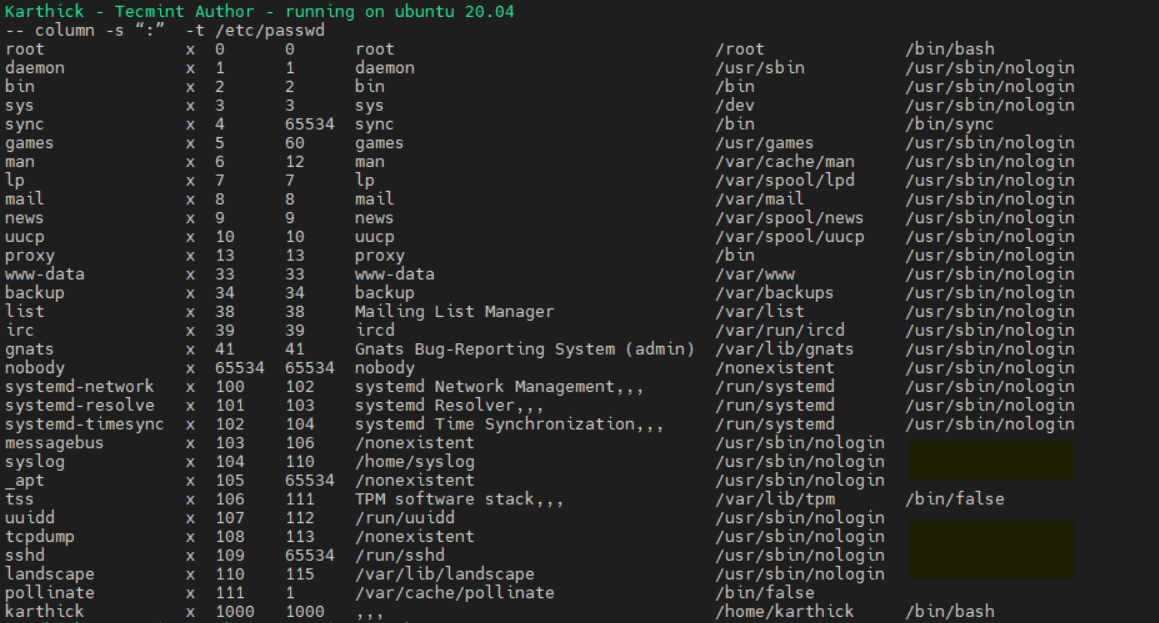Click the /var/lib/landscape path
Screen dimensions: 1159x623
pyautogui.click(x=444, y=574)
